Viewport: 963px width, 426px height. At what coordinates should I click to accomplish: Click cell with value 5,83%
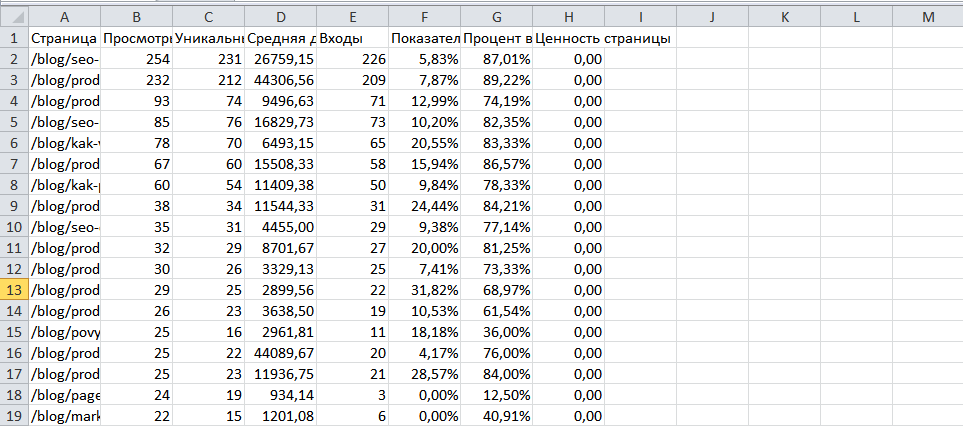pyautogui.click(x=425, y=59)
